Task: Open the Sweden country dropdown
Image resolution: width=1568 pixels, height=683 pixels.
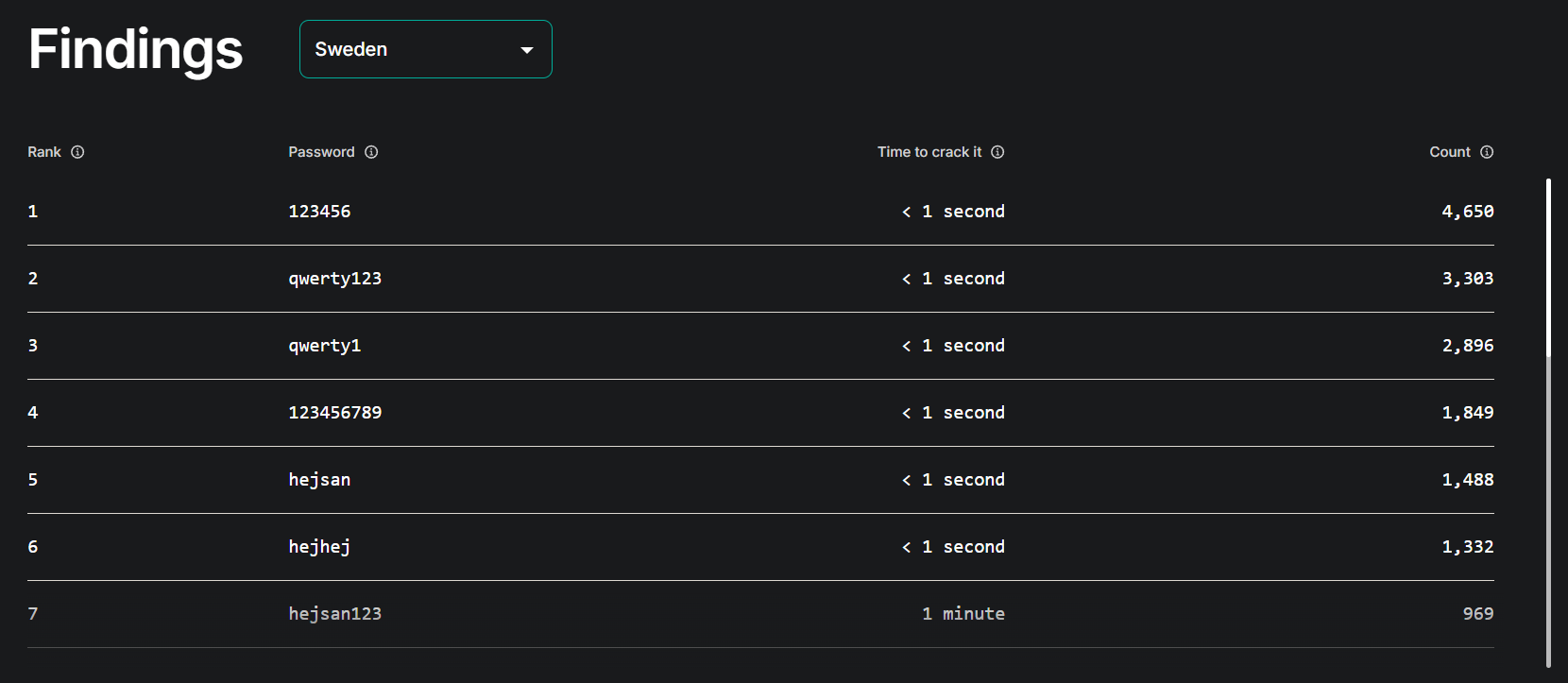Action: click(x=426, y=49)
